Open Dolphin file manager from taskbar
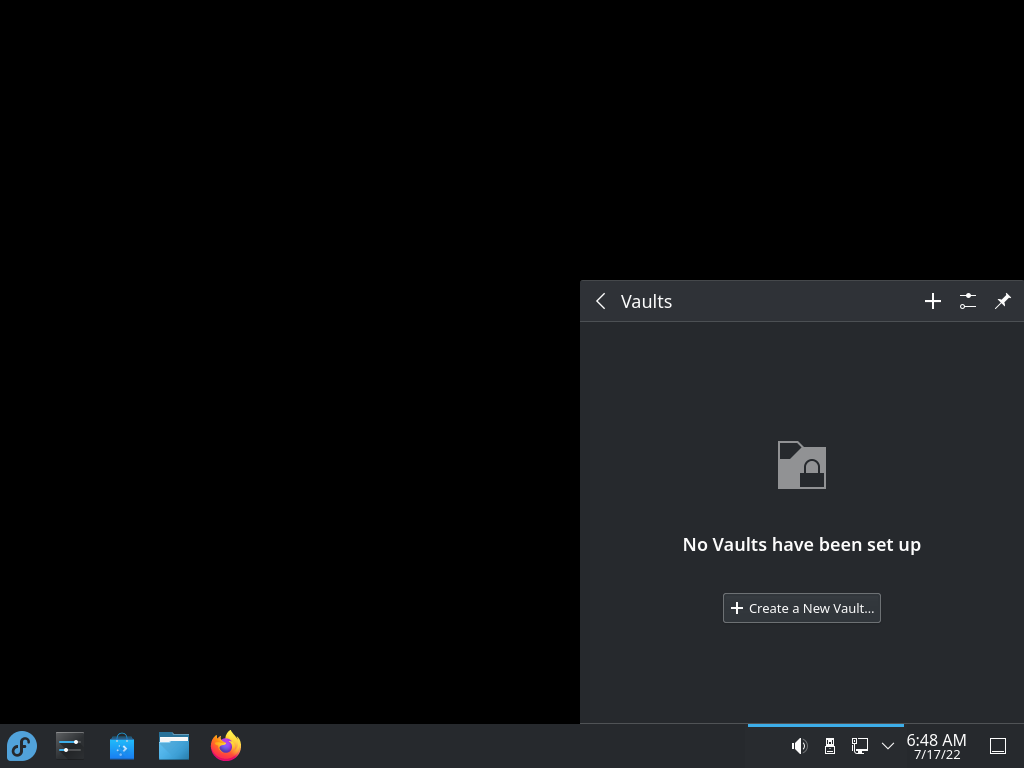Screen dimensions: 1024x768 tap(174, 746)
